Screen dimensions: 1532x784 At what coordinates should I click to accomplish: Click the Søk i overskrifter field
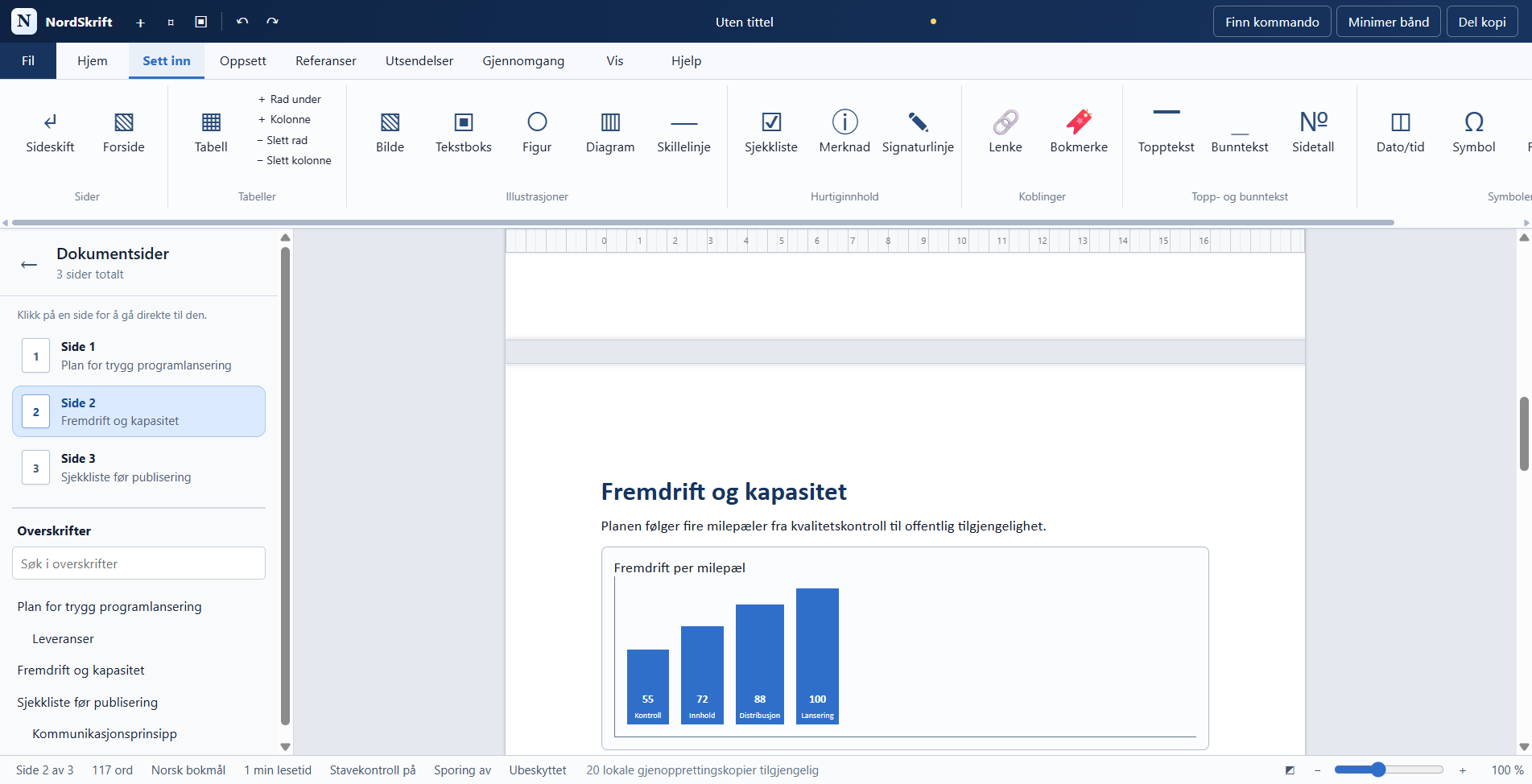tap(138, 563)
